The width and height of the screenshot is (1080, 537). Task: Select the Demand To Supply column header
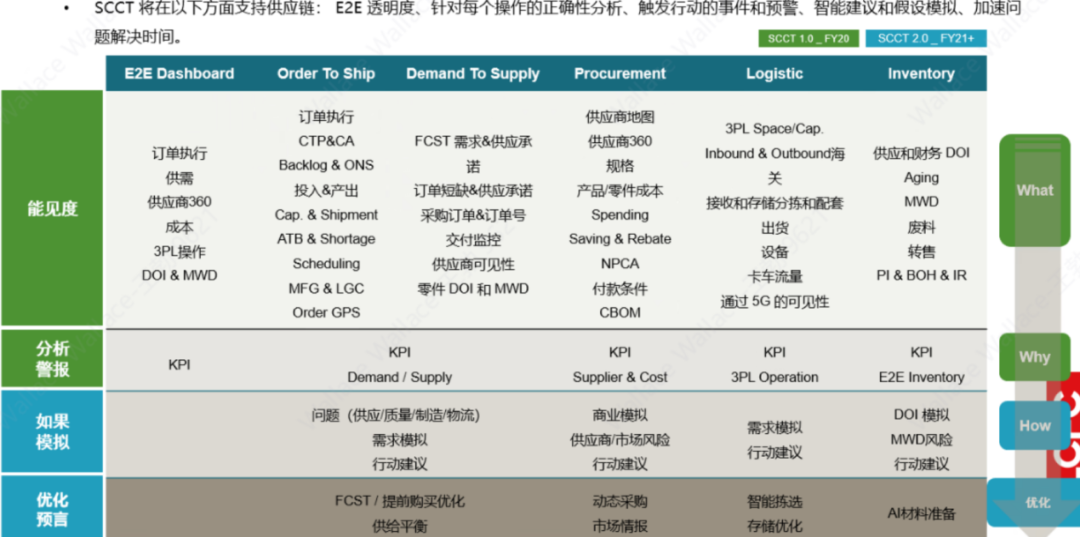[x=472, y=74]
